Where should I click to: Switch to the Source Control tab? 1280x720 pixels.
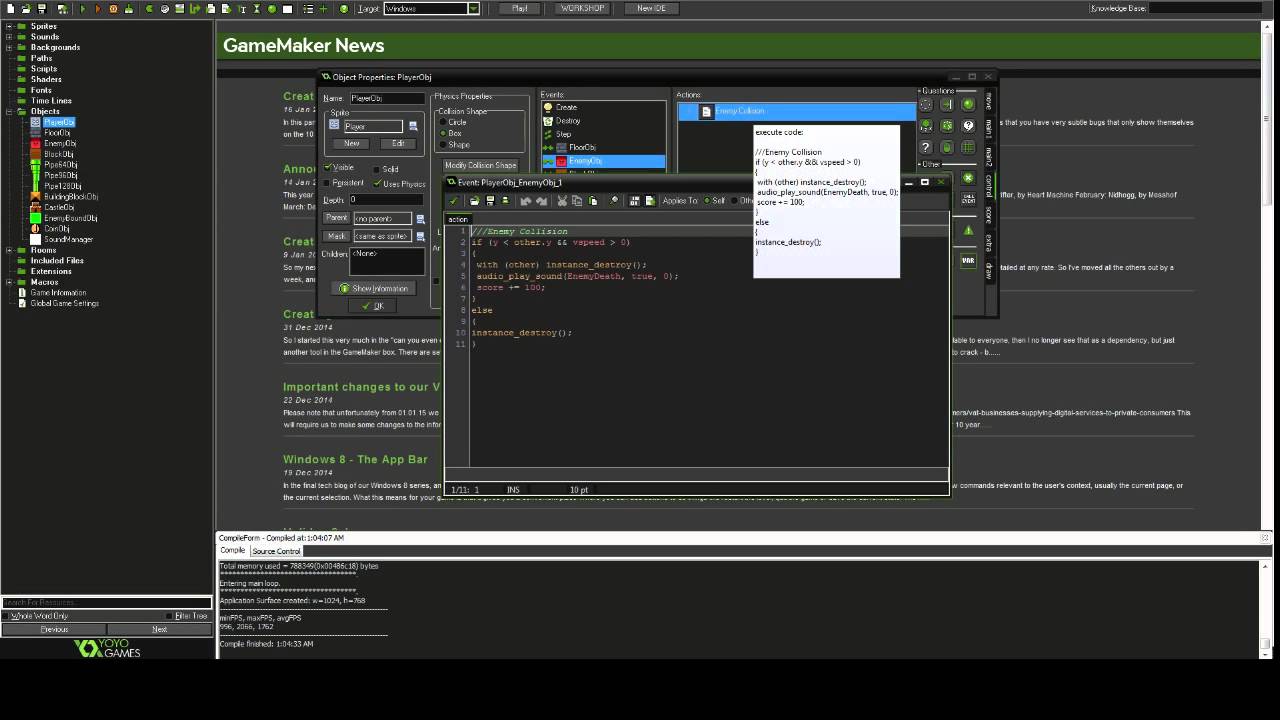pos(276,551)
